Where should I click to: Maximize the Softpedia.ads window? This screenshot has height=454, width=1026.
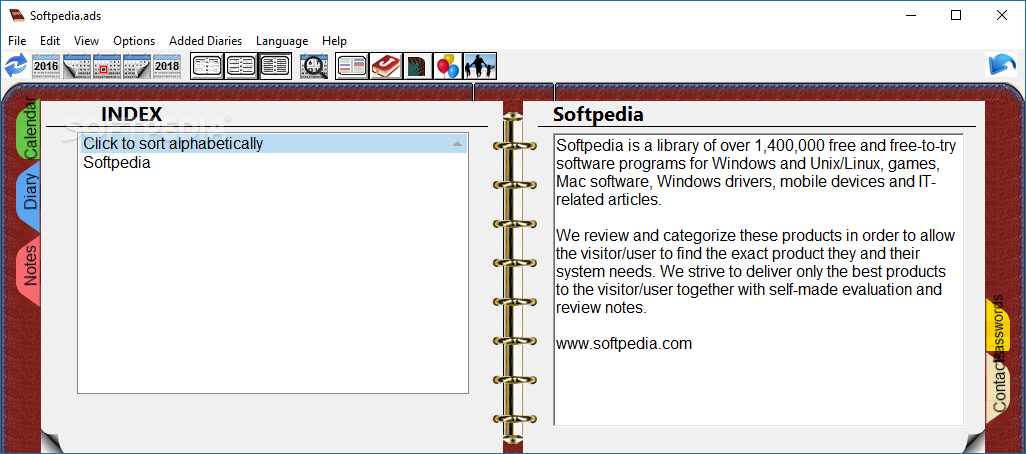(956, 16)
